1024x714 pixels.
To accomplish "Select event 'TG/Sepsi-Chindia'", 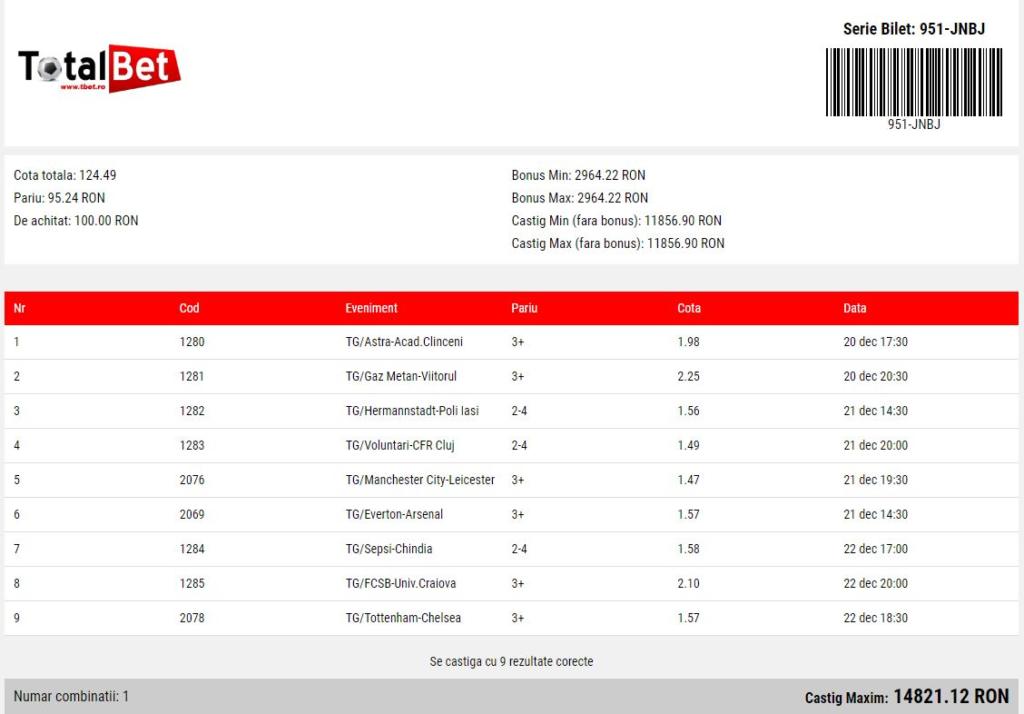I will [389, 549].
